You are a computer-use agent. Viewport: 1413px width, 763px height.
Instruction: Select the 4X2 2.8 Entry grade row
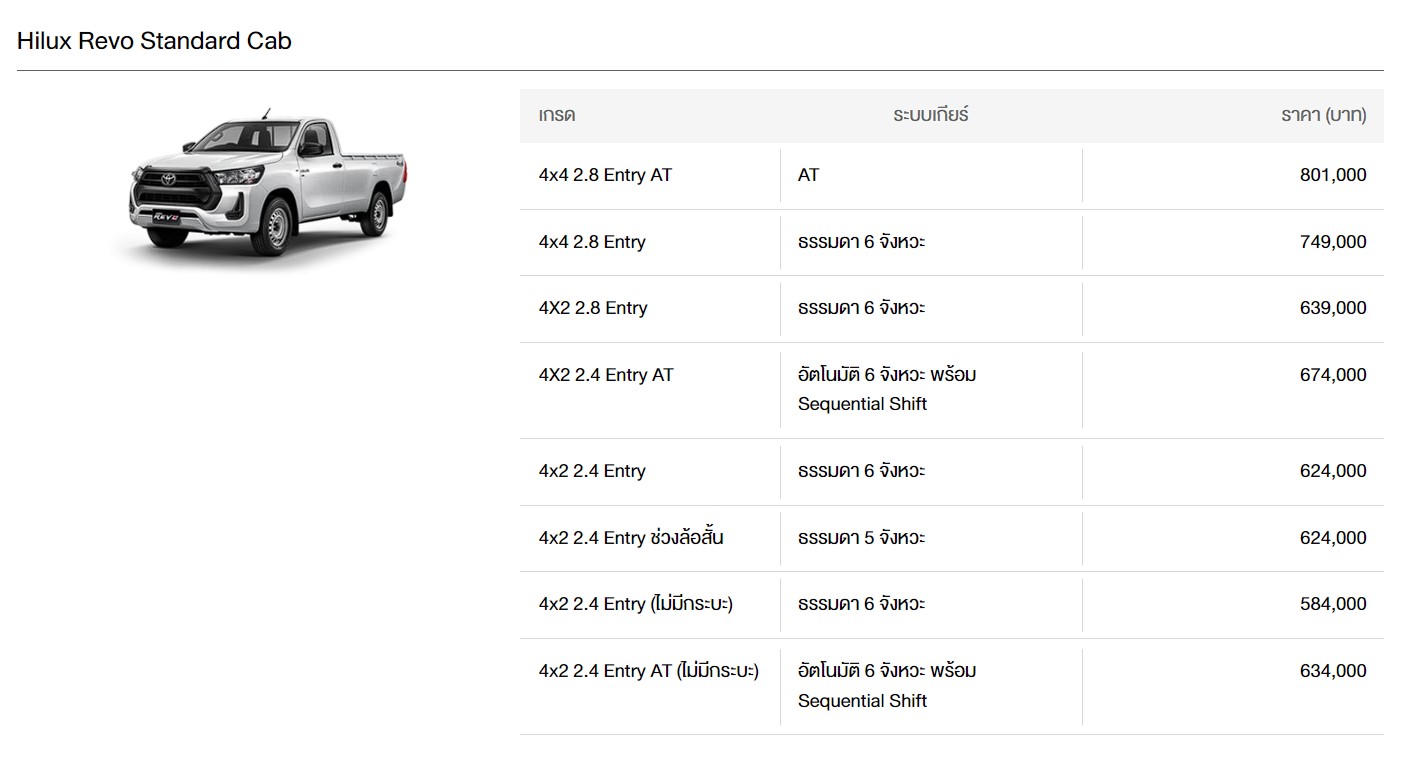(x=593, y=308)
